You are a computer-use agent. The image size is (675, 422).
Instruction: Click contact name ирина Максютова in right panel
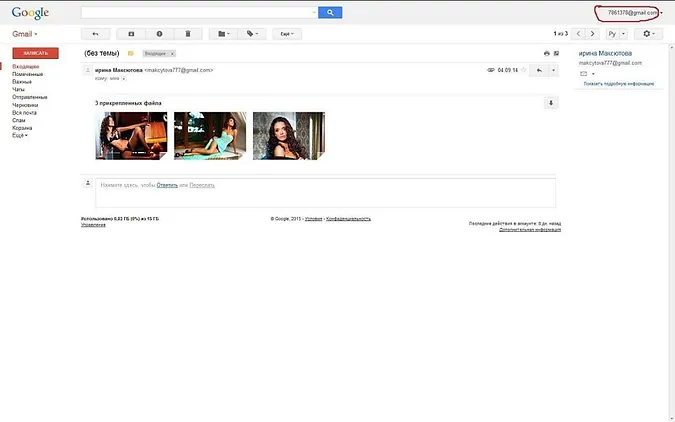(605, 53)
